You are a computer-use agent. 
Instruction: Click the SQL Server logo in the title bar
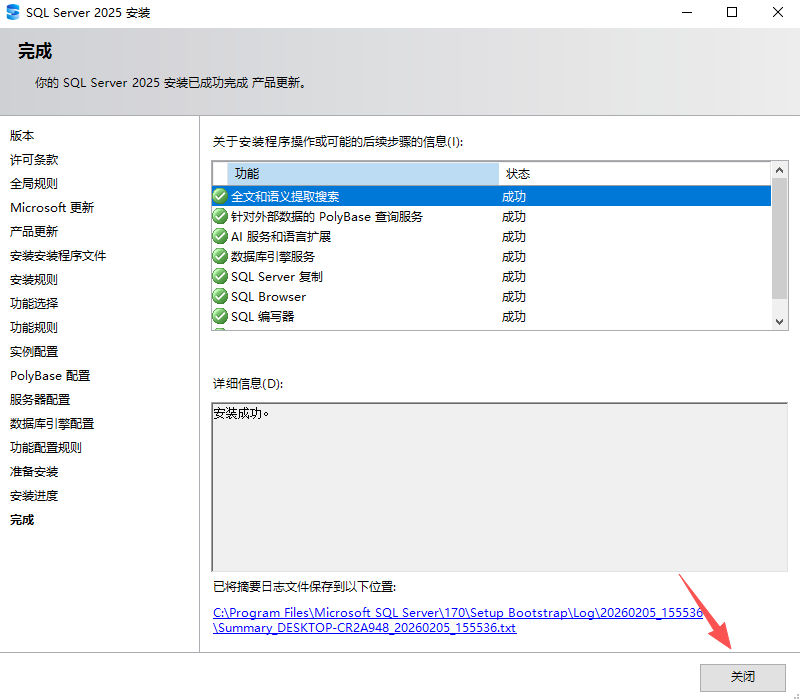[14, 13]
